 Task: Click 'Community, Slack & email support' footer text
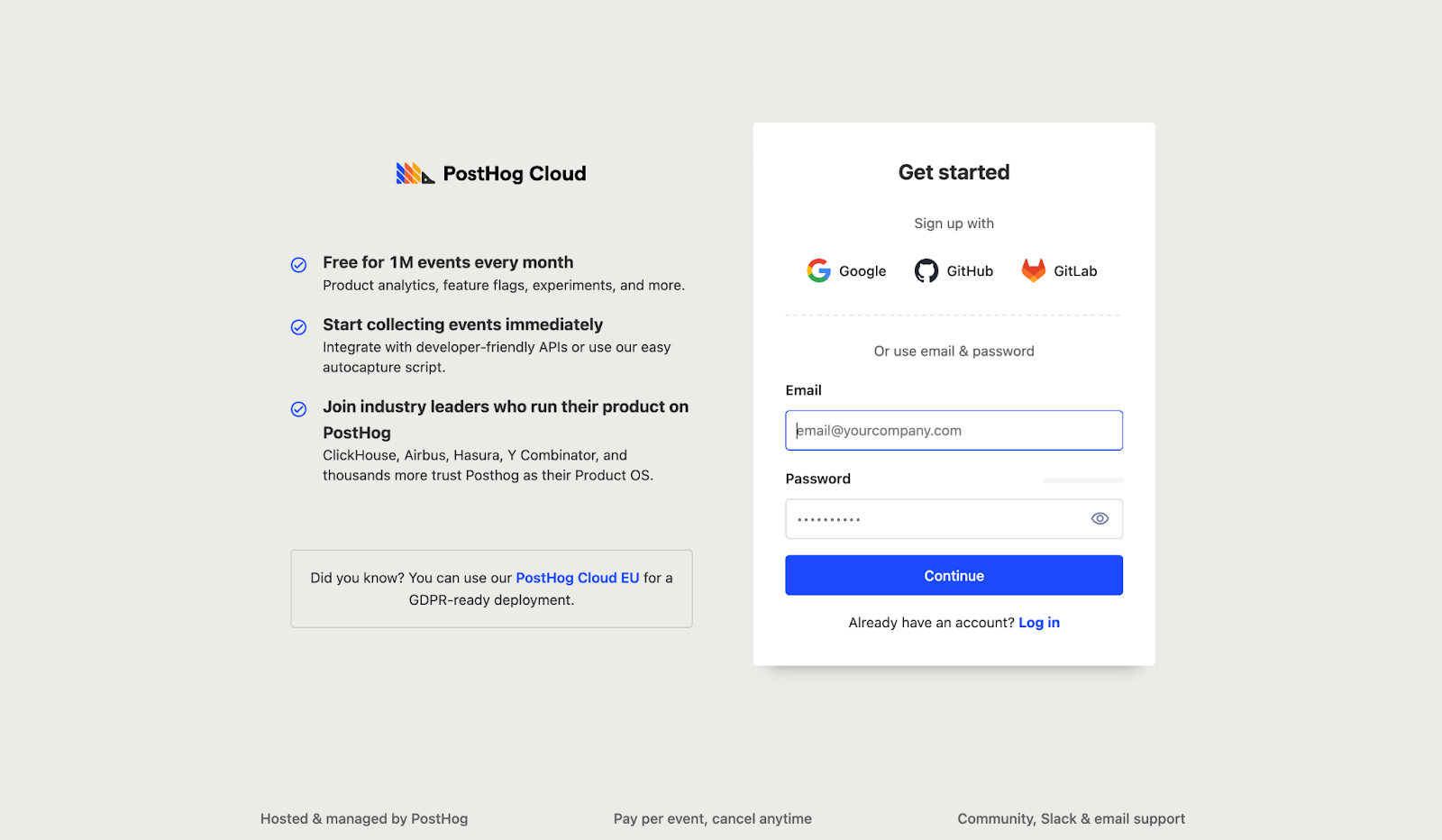pos(1071,818)
